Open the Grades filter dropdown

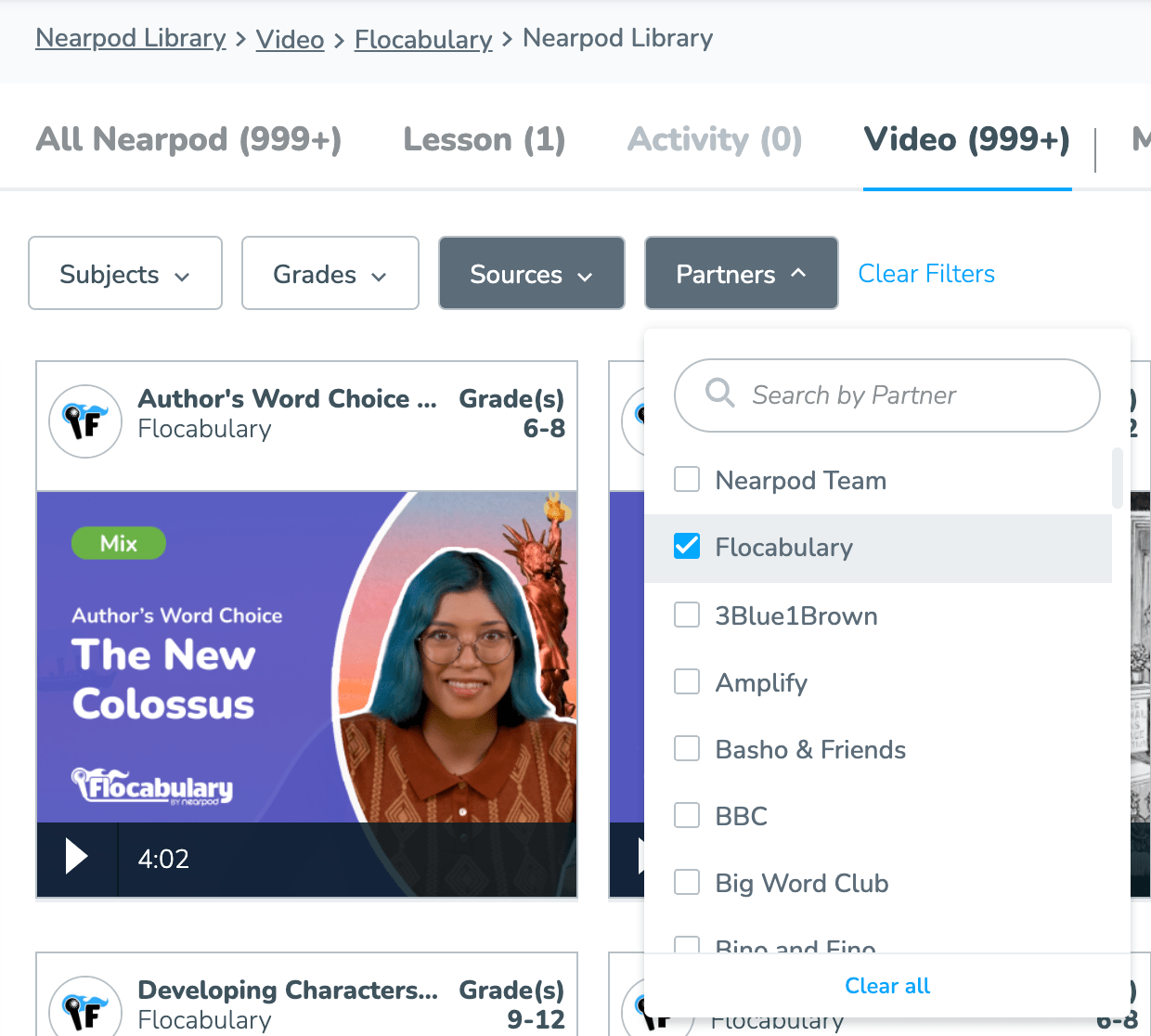330,273
